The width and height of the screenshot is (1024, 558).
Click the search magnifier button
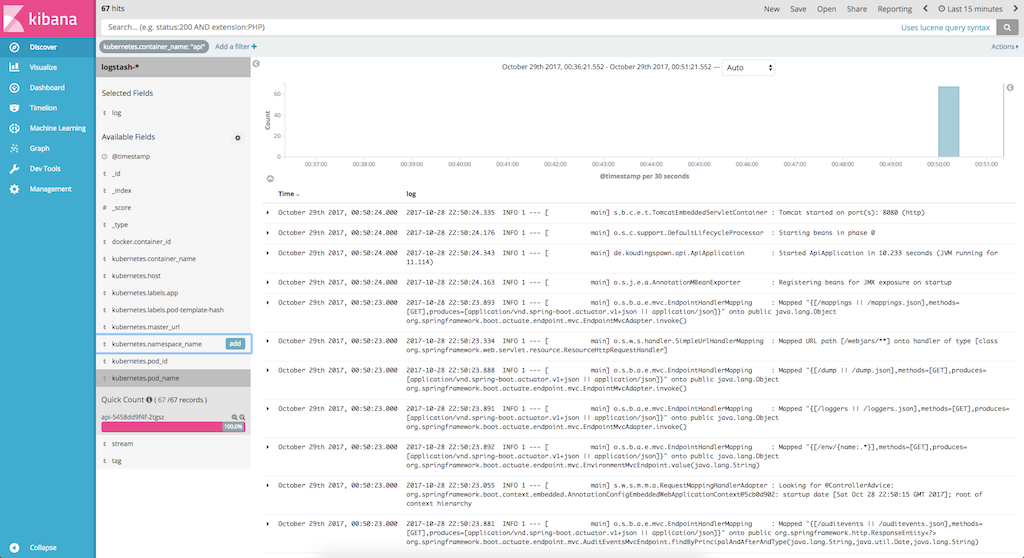point(1009,27)
